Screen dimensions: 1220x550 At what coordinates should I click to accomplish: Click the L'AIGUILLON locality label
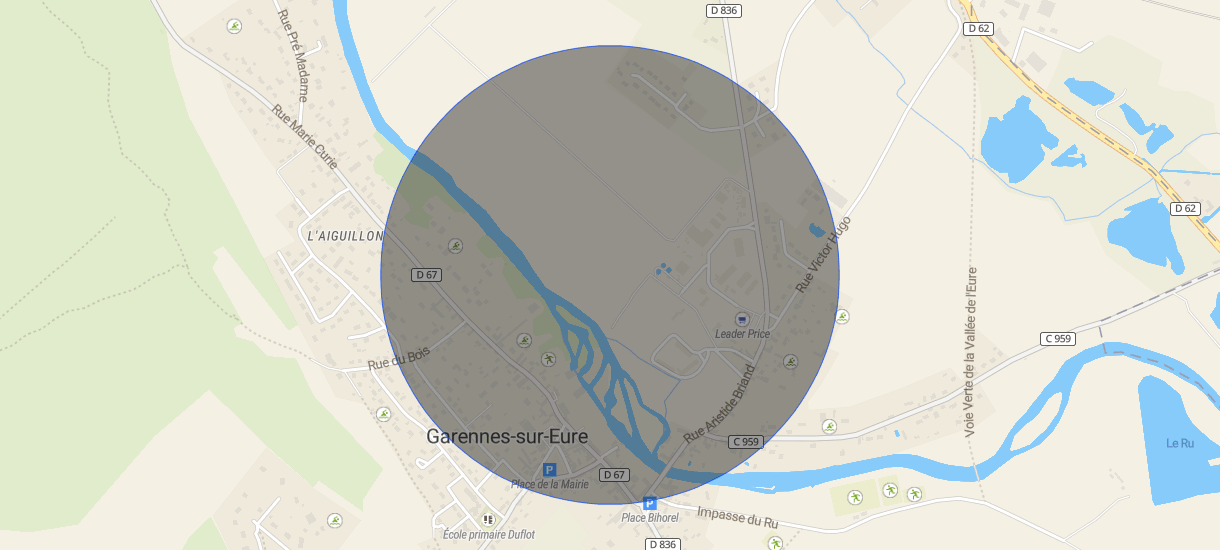(x=345, y=236)
